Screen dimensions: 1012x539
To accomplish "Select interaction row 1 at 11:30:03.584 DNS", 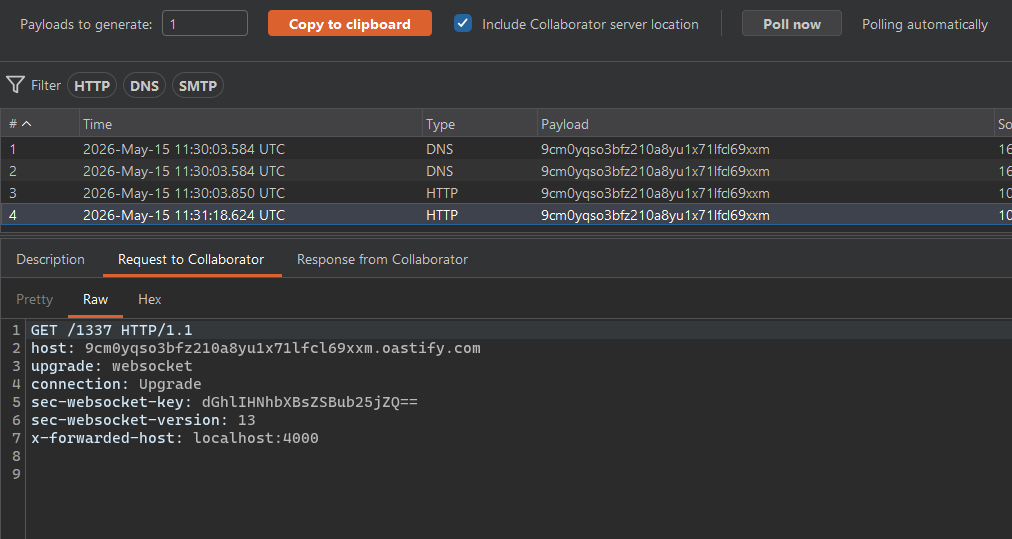I will click(x=506, y=149).
